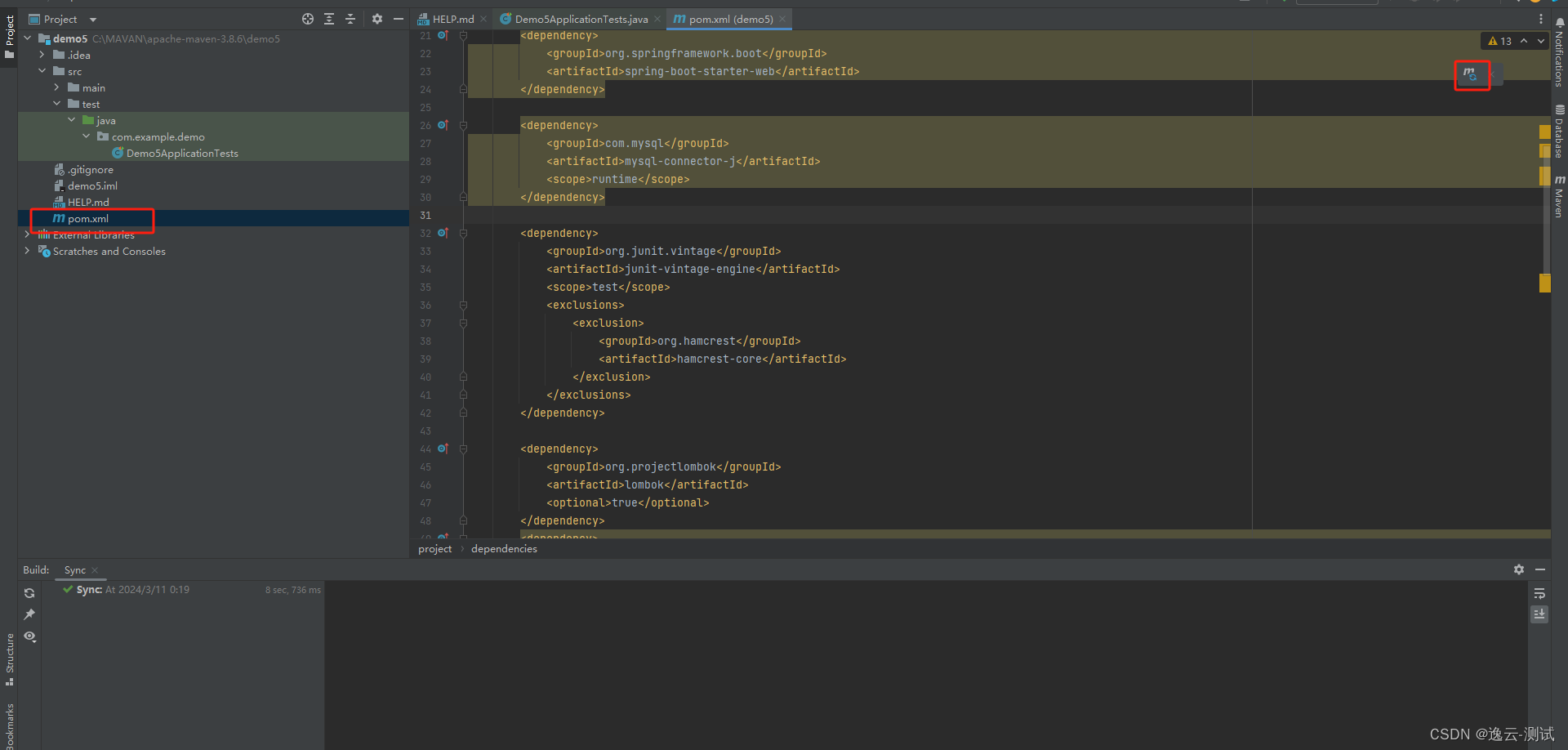This screenshot has height=750, width=1568.
Task: Open the 13 warnings inspection widget
Action: tap(1501, 40)
